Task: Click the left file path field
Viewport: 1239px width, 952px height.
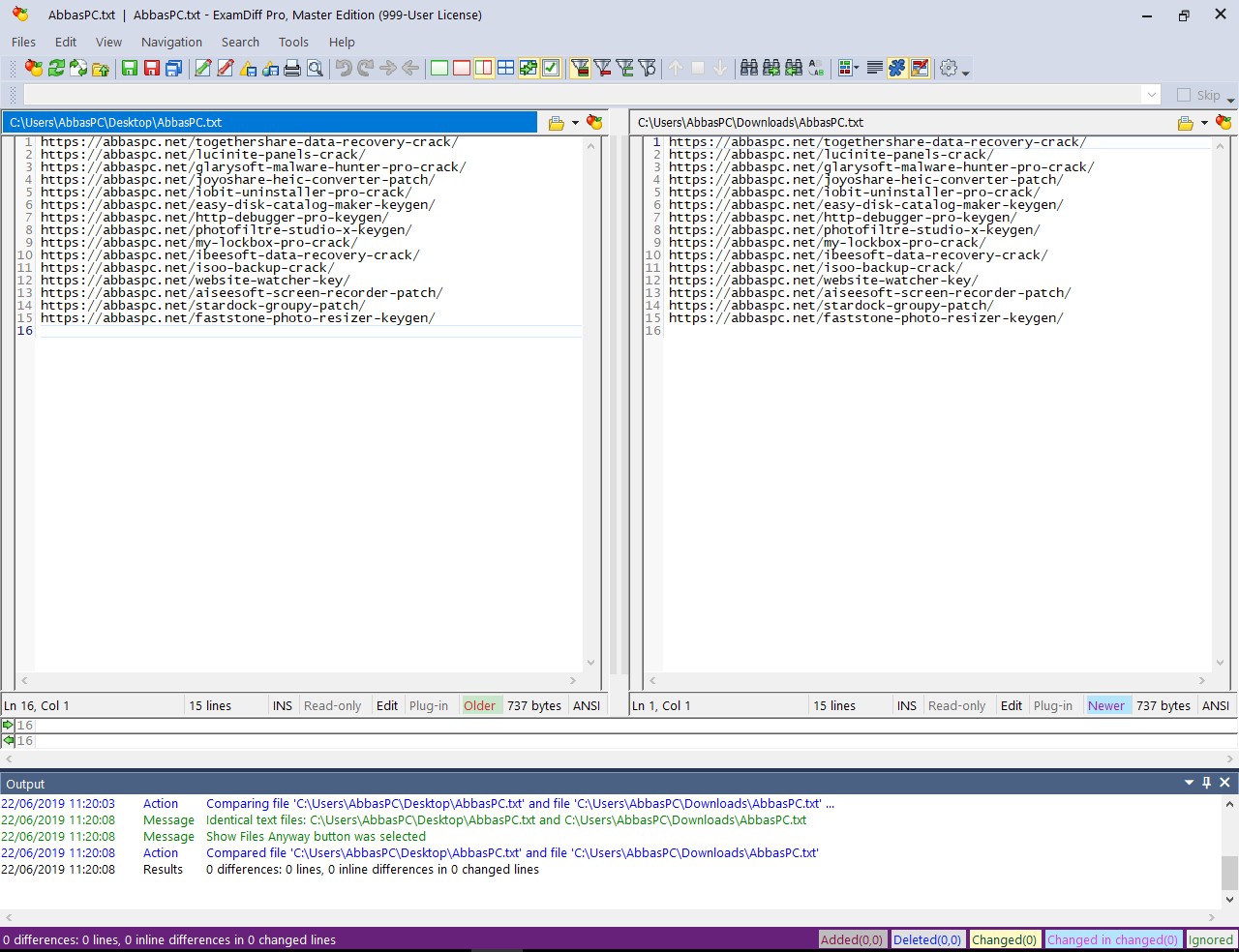Action: 270,123
